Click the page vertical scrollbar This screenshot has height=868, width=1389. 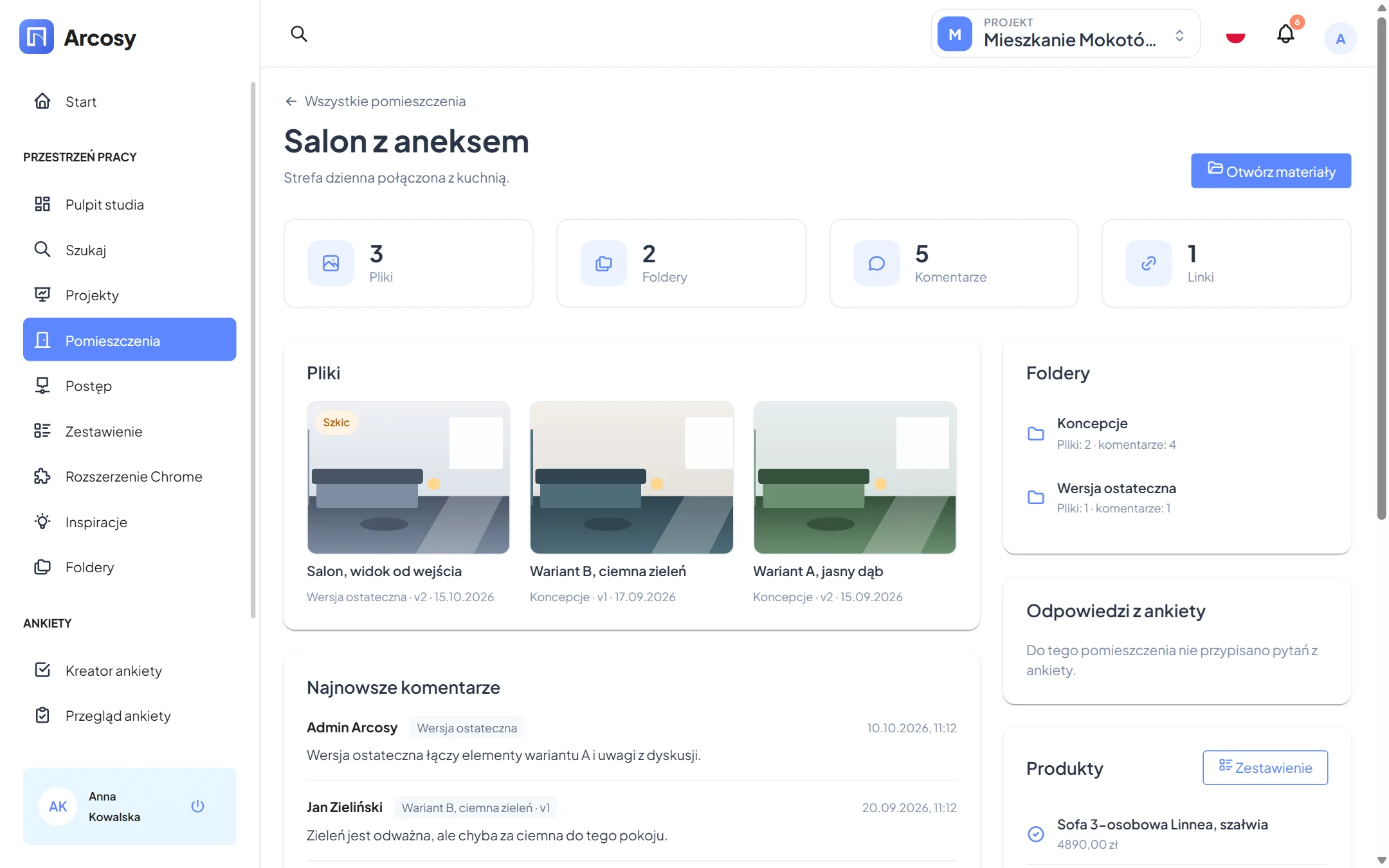(1381, 268)
